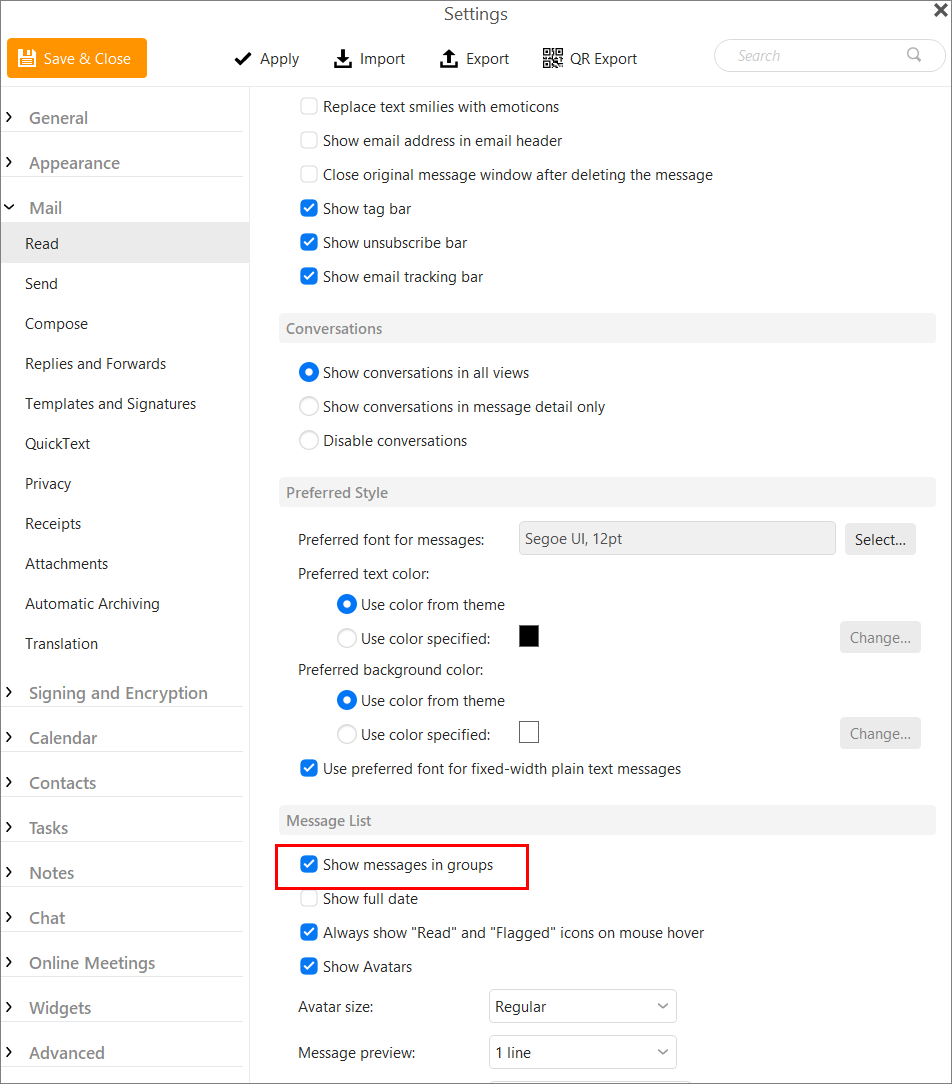The height and width of the screenshot is (1084, 952).
Task: Open the Message preview dropdown
Action: pos(582,1052)
